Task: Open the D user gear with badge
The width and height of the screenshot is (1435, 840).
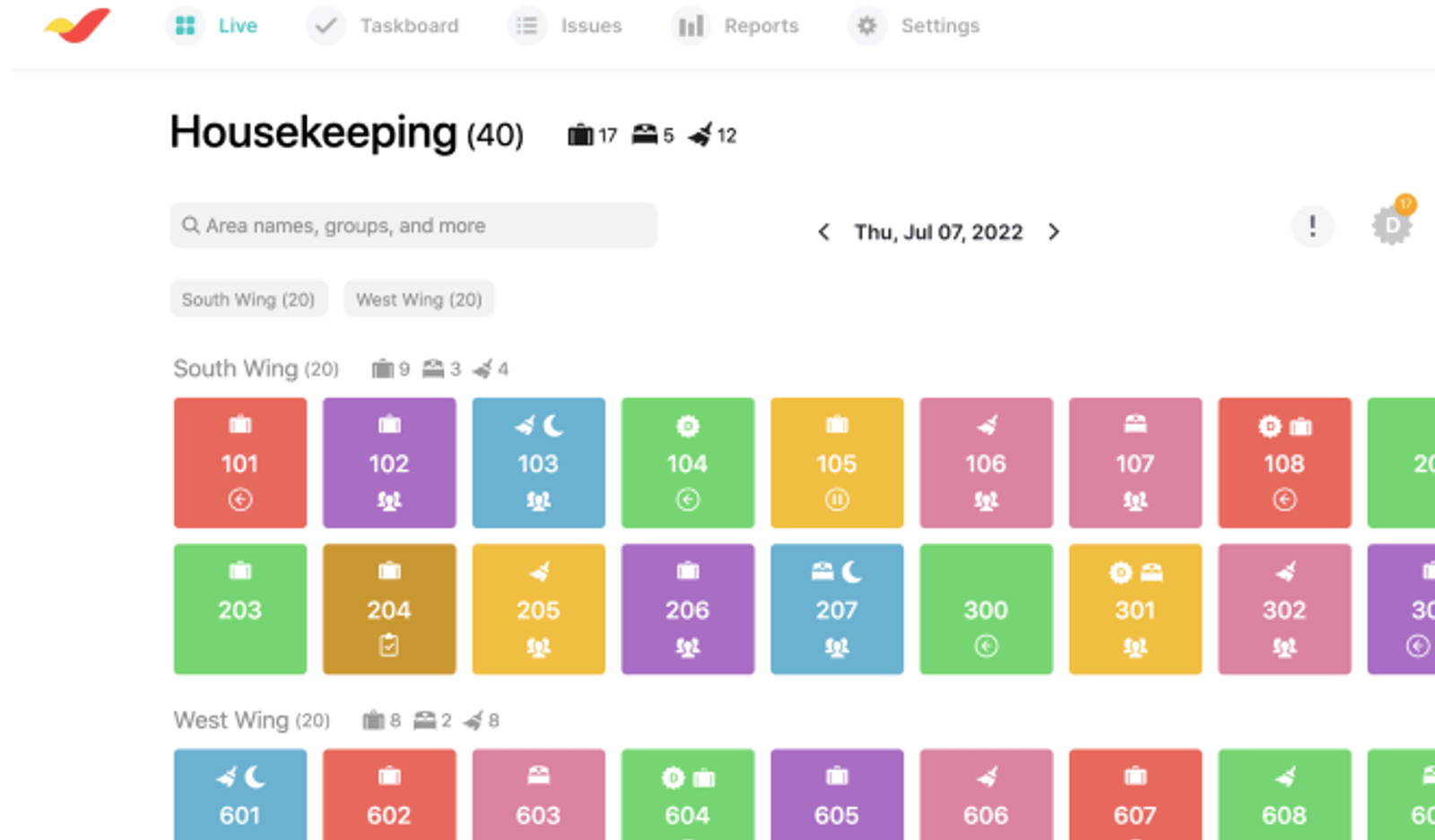Action: 1393,222
